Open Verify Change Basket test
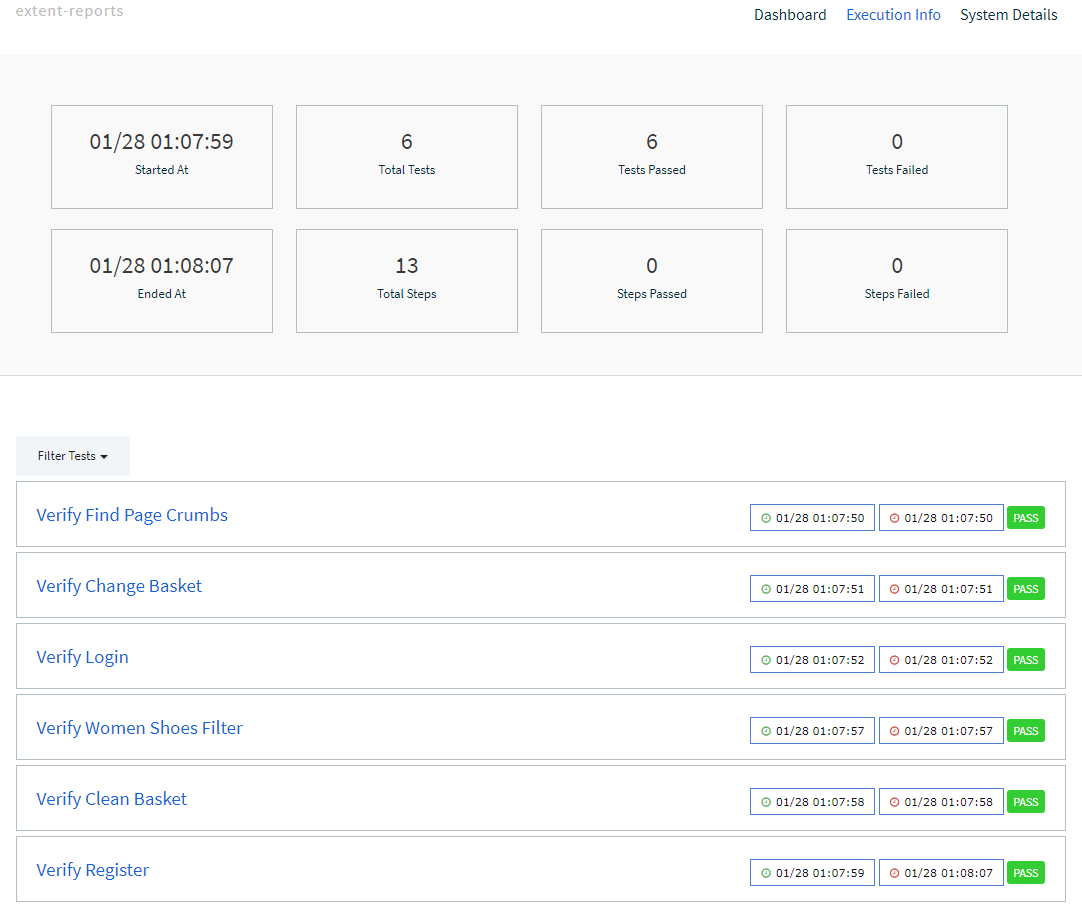 [x=119, y=586]
